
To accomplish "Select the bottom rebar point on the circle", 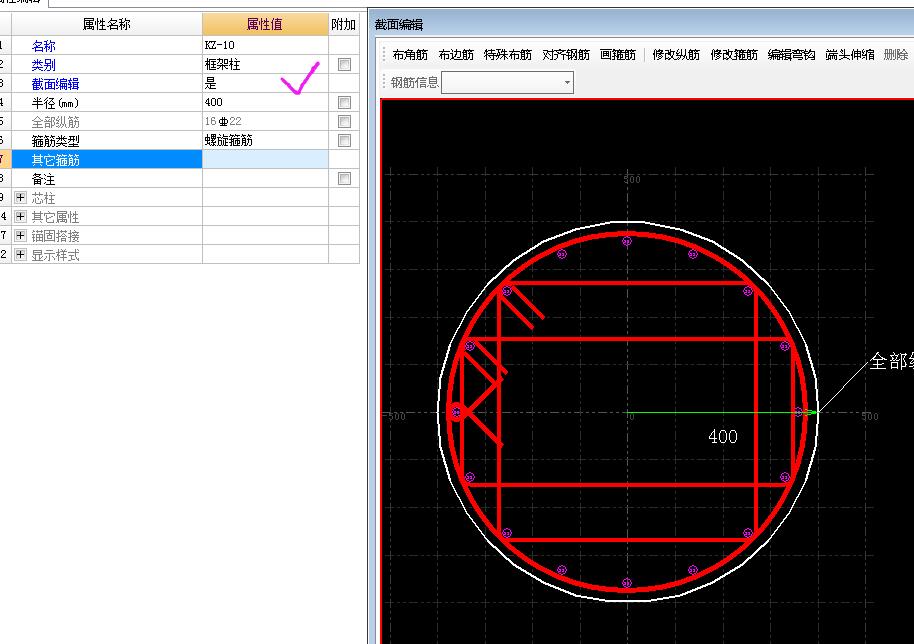I will [627, 583].
